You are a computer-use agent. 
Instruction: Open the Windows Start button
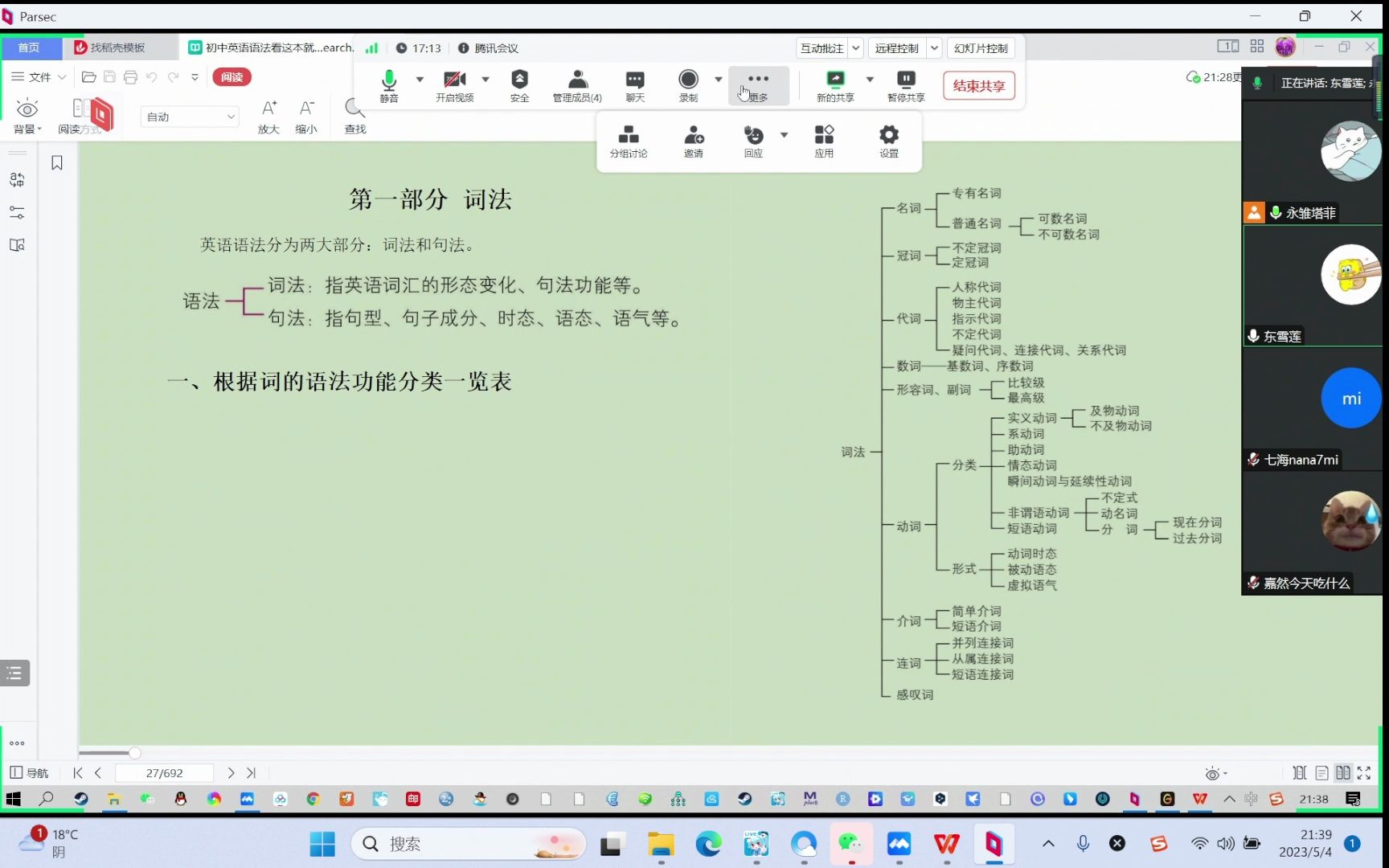coord(322,844)
